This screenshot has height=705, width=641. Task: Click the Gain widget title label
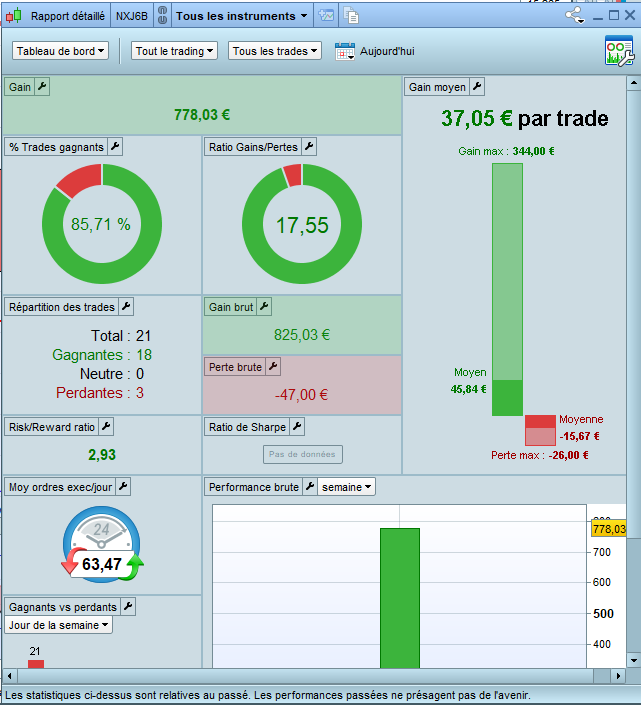coord(20,87)
